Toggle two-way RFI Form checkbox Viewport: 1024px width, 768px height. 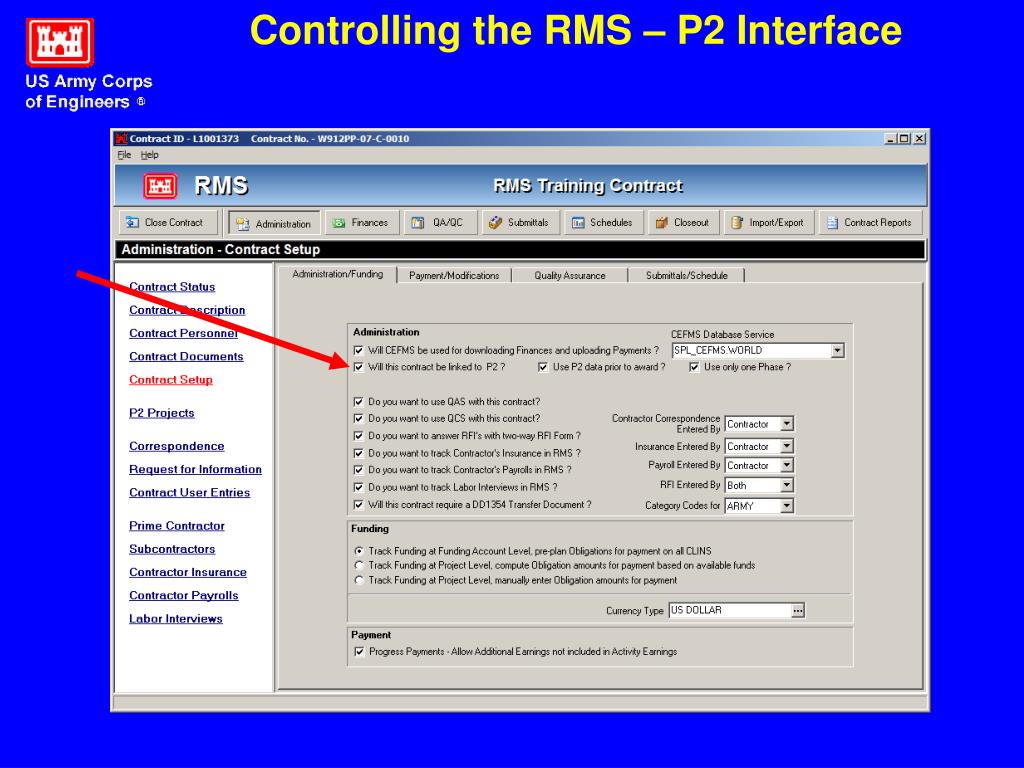[x=358, y=436]
